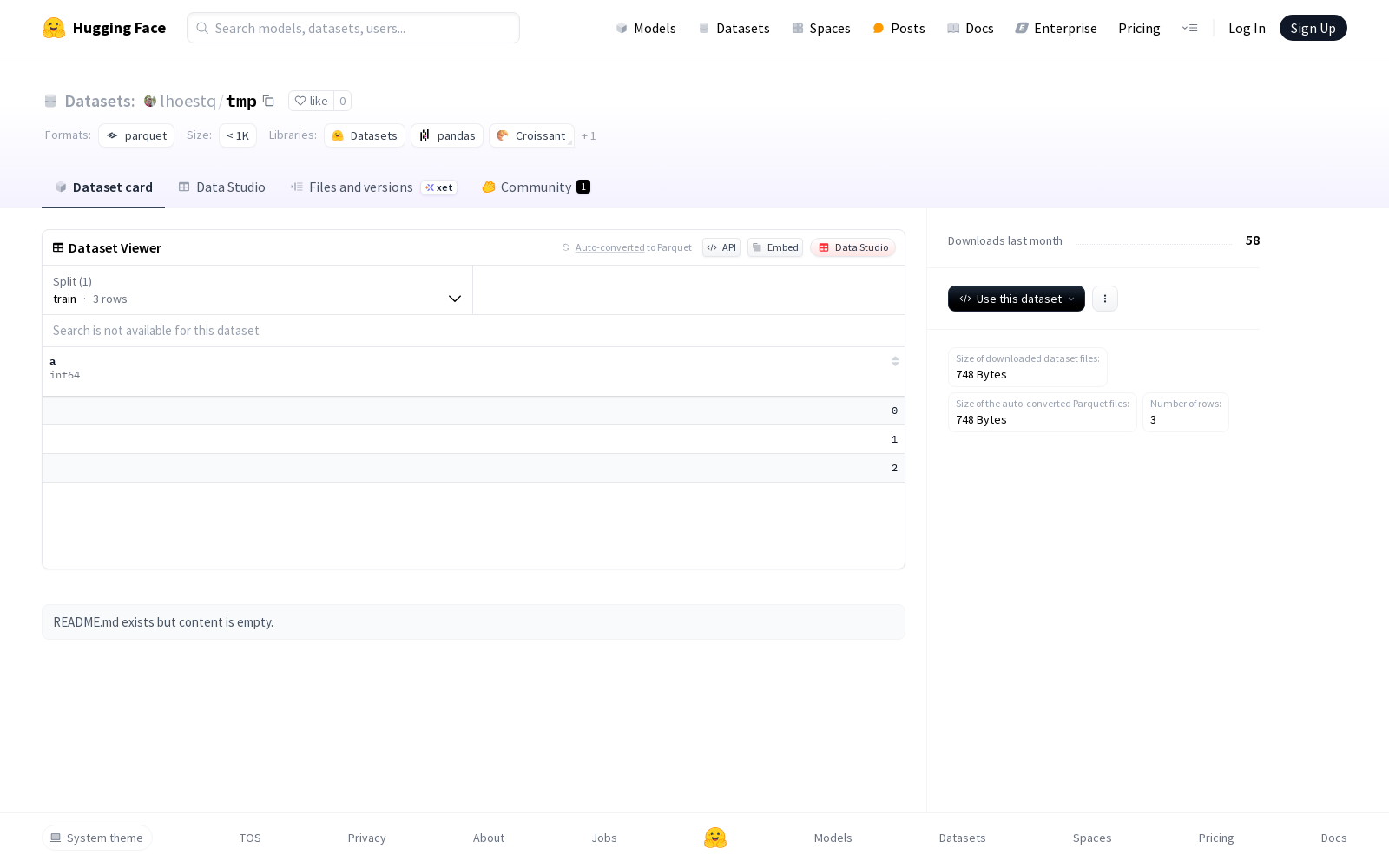Open the Files and versions tab
Screen dimensions: 1389x868
pyautogui.click(x=373, y=187)
